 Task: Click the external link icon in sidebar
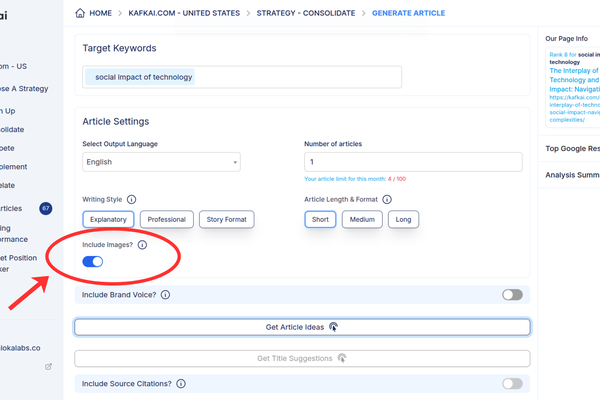tap(48, 367)
